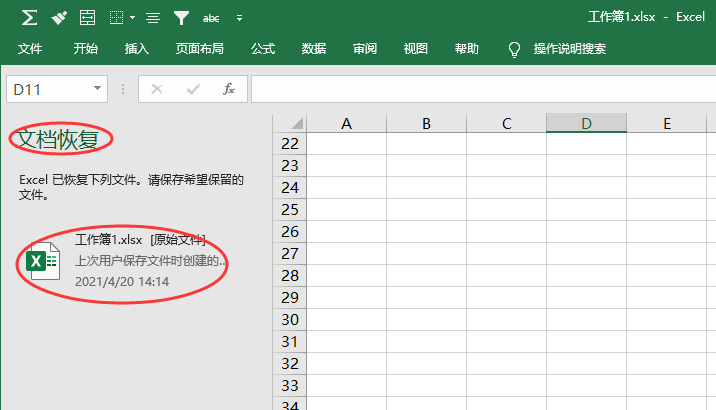The image size is (716, 410).
Task: Open the 文件 menu
Action: click(x=30, y=48)
